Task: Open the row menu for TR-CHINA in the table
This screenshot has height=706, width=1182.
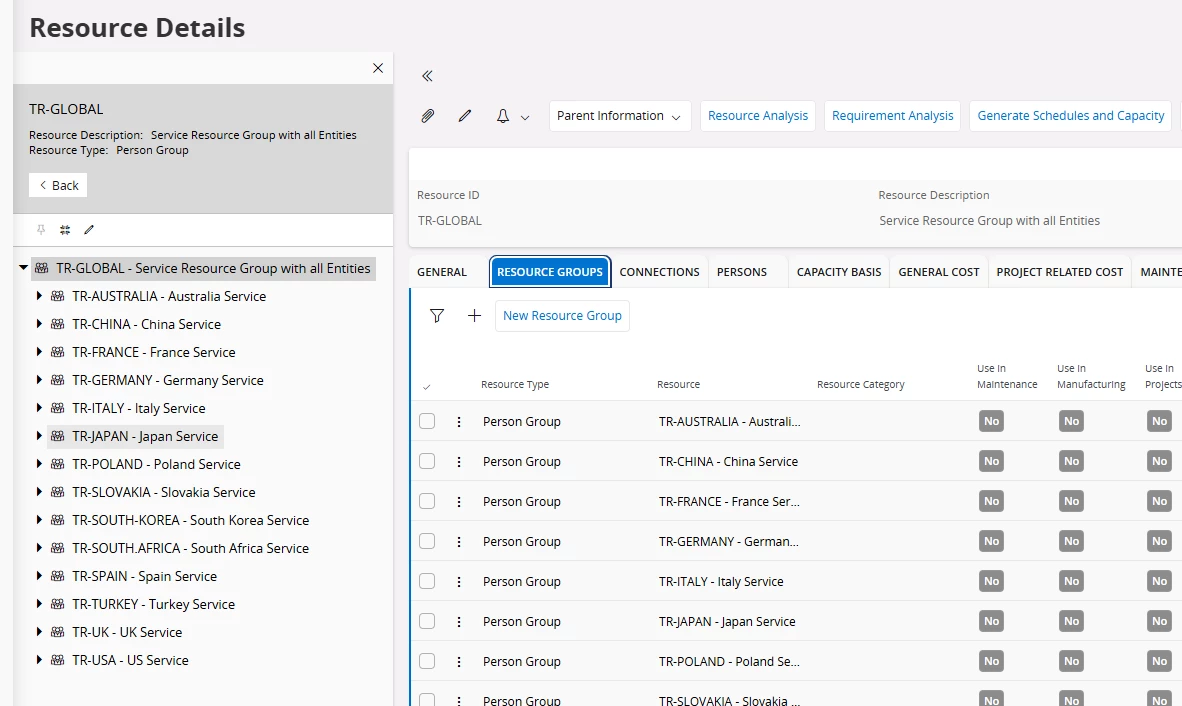Action: (458, 462)
